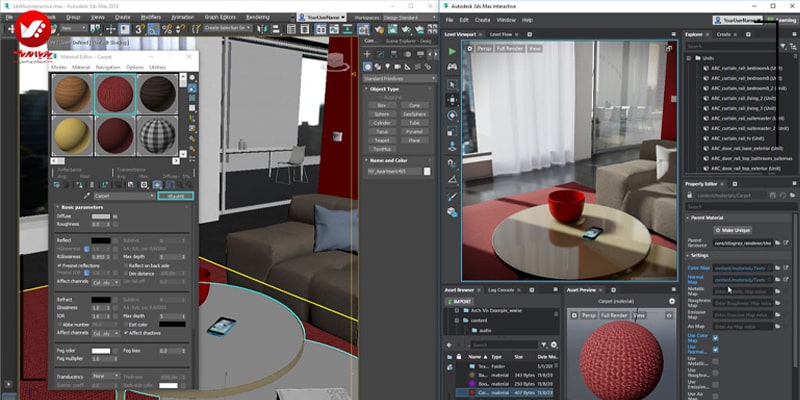Click the Cameras icon in Create panel
Viewport: 800px width, 400px height.
coord(397,67)
